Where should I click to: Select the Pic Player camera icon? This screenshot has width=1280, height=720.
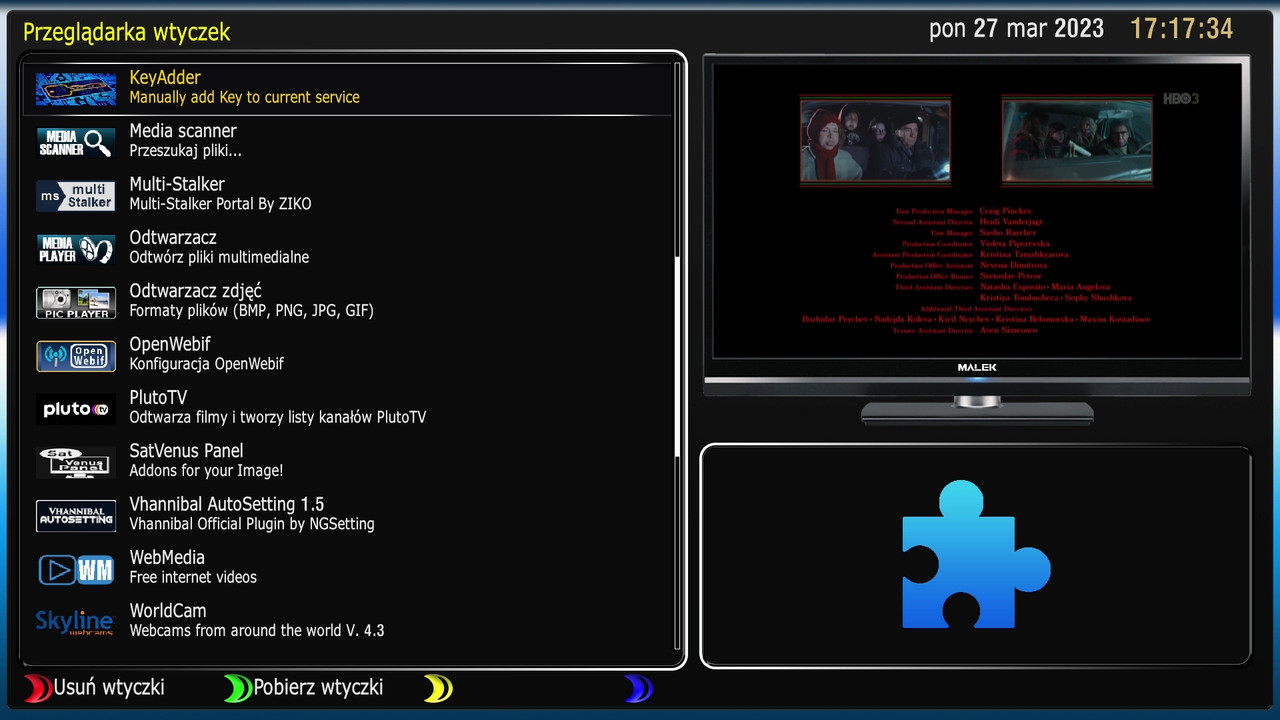(x=76, y=303)
